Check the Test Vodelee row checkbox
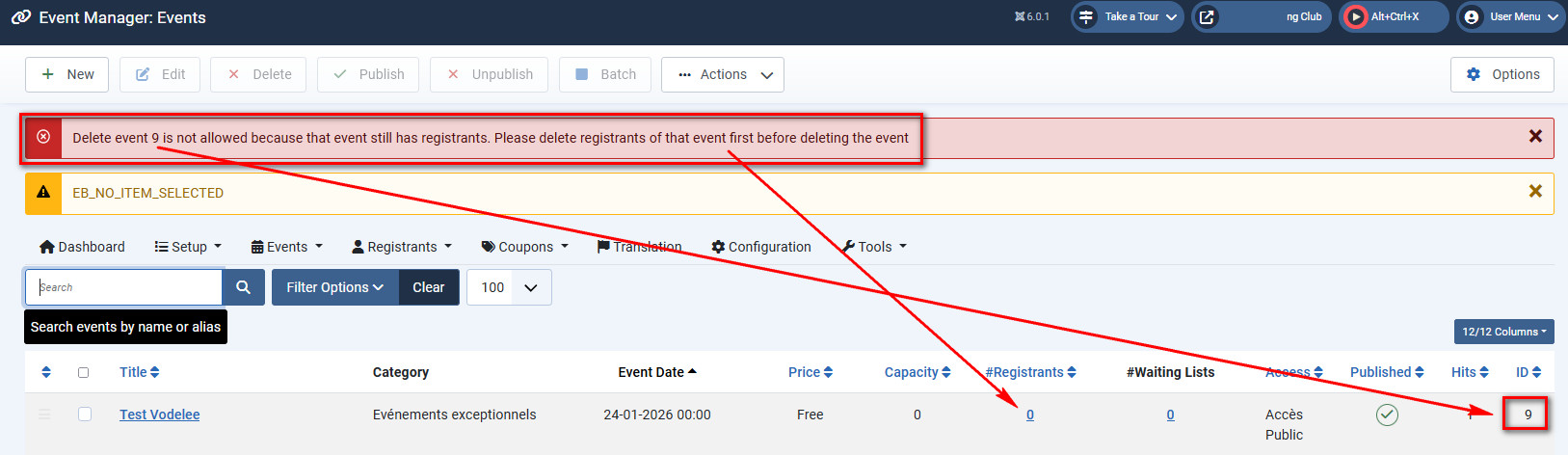Viewport: 1568px width, 455px height. click(85, 415)
